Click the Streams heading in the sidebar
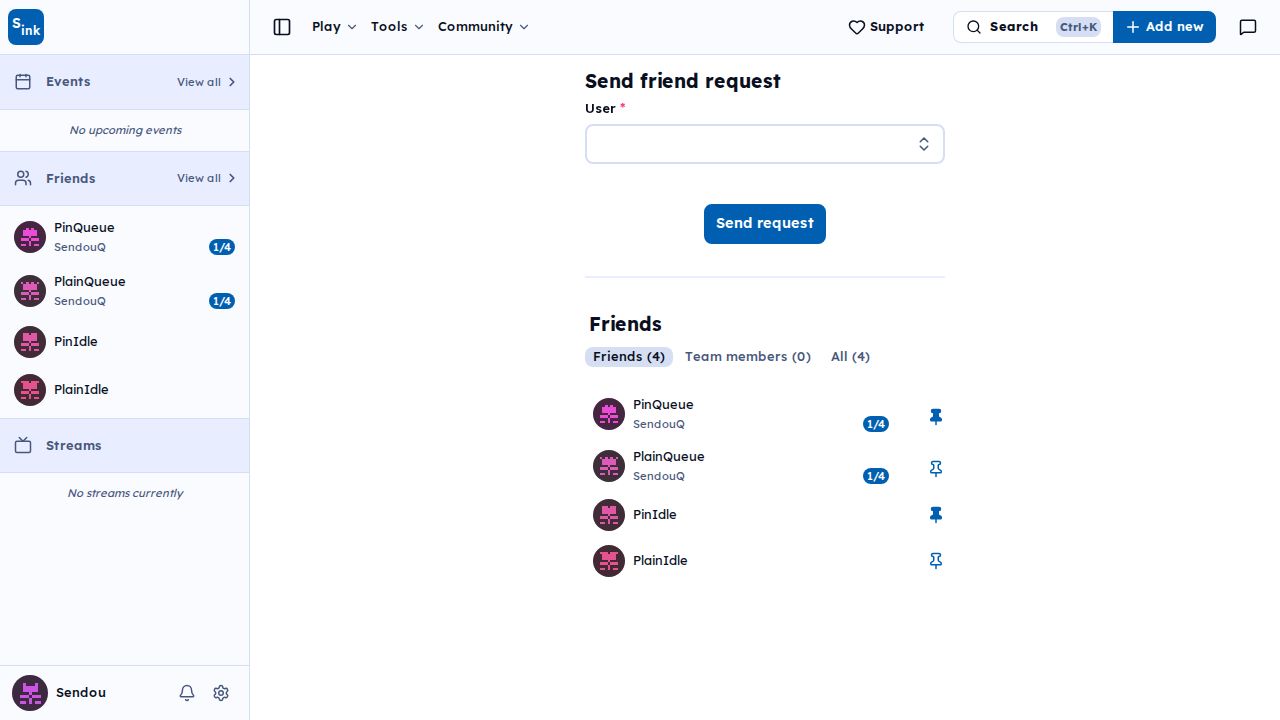1280x720 pixels. 74,446
